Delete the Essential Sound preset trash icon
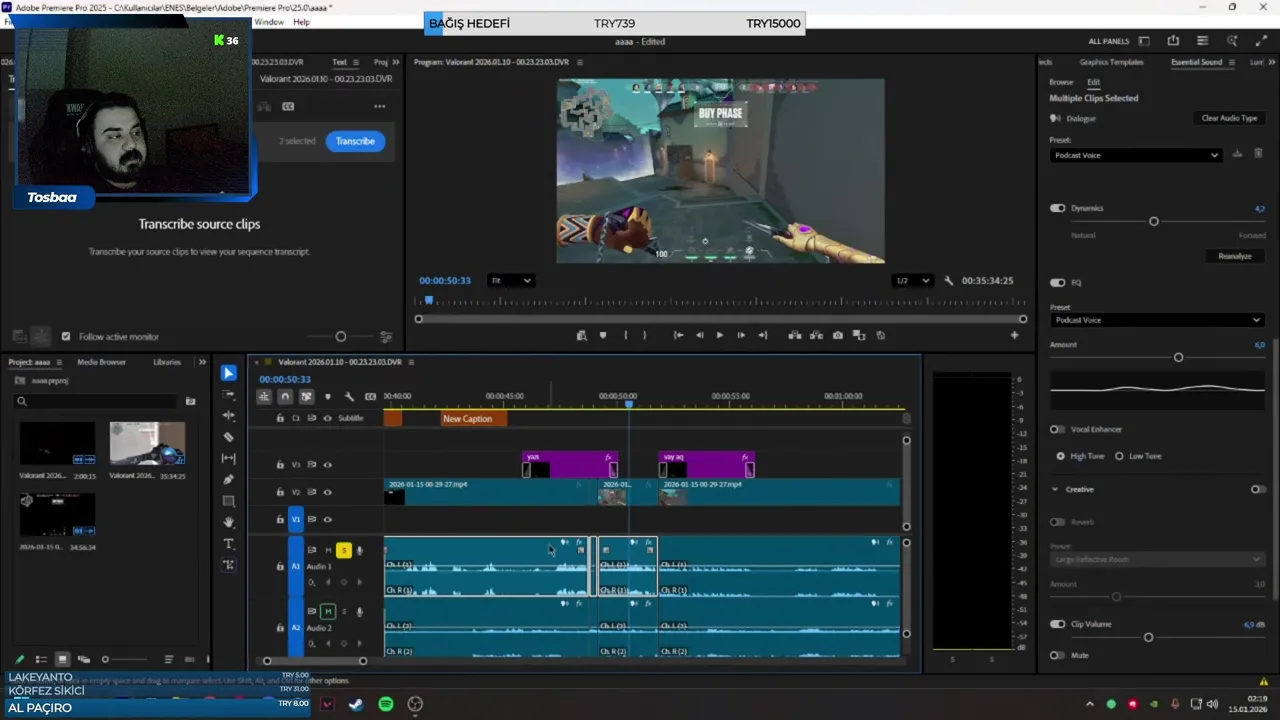 click(1258, 153)
